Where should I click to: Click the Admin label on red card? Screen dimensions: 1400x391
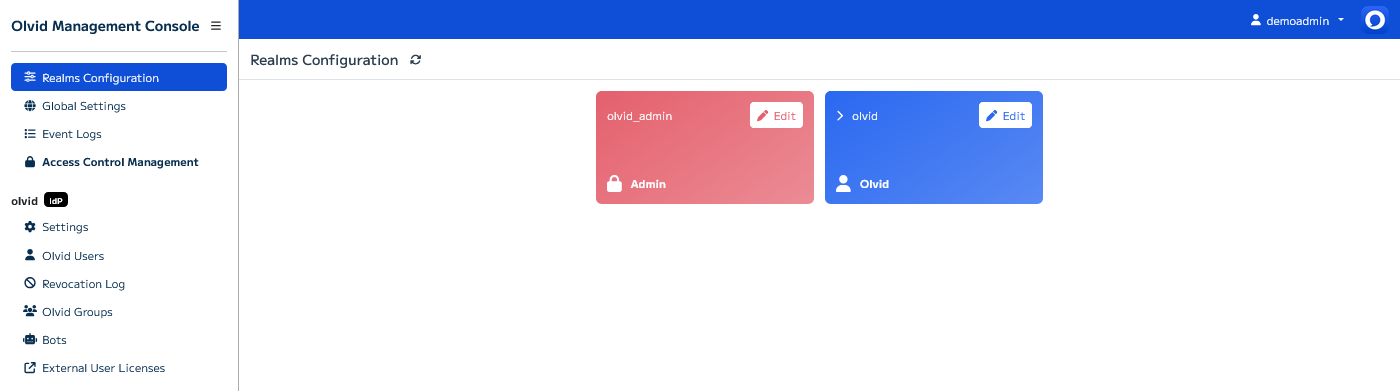(648, 184)
